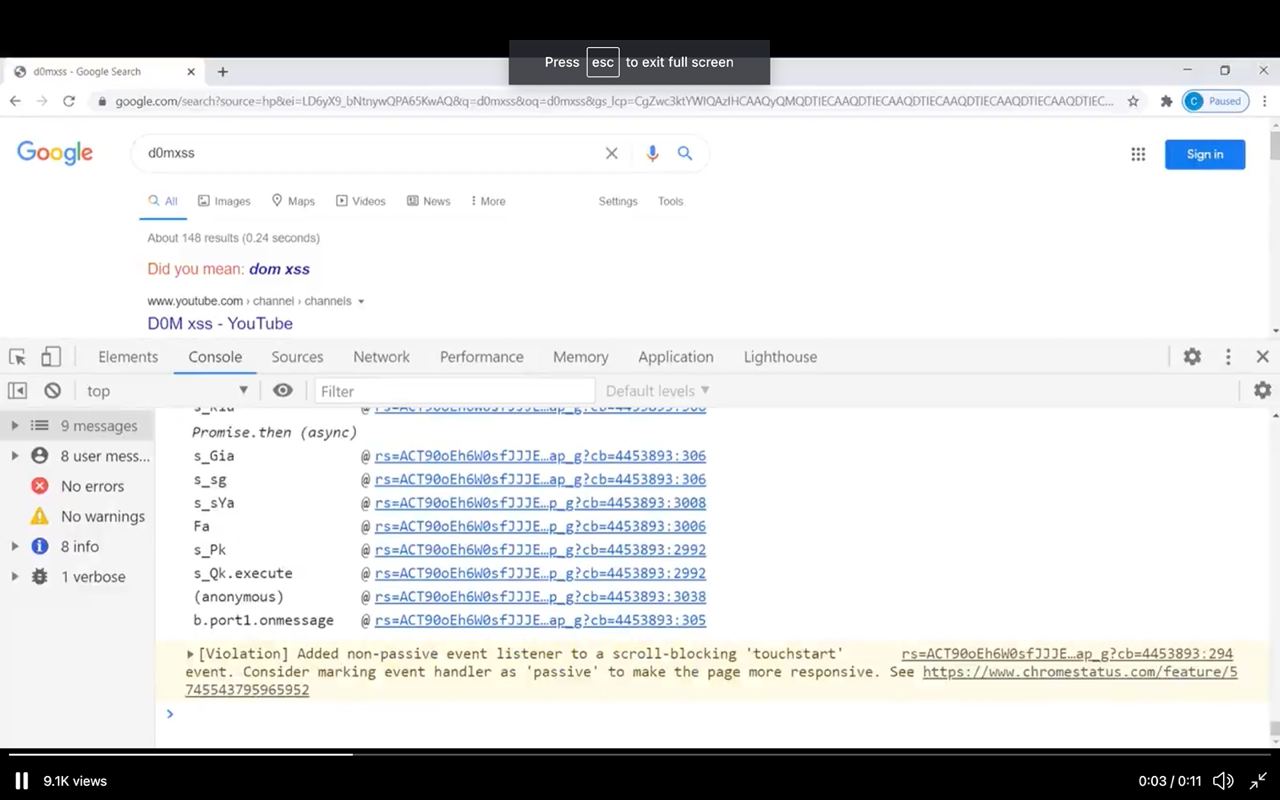Screen dimensions: 1280x800
Task: Click the 'dom xss' suggestion link
Action: tap(279, 269)
